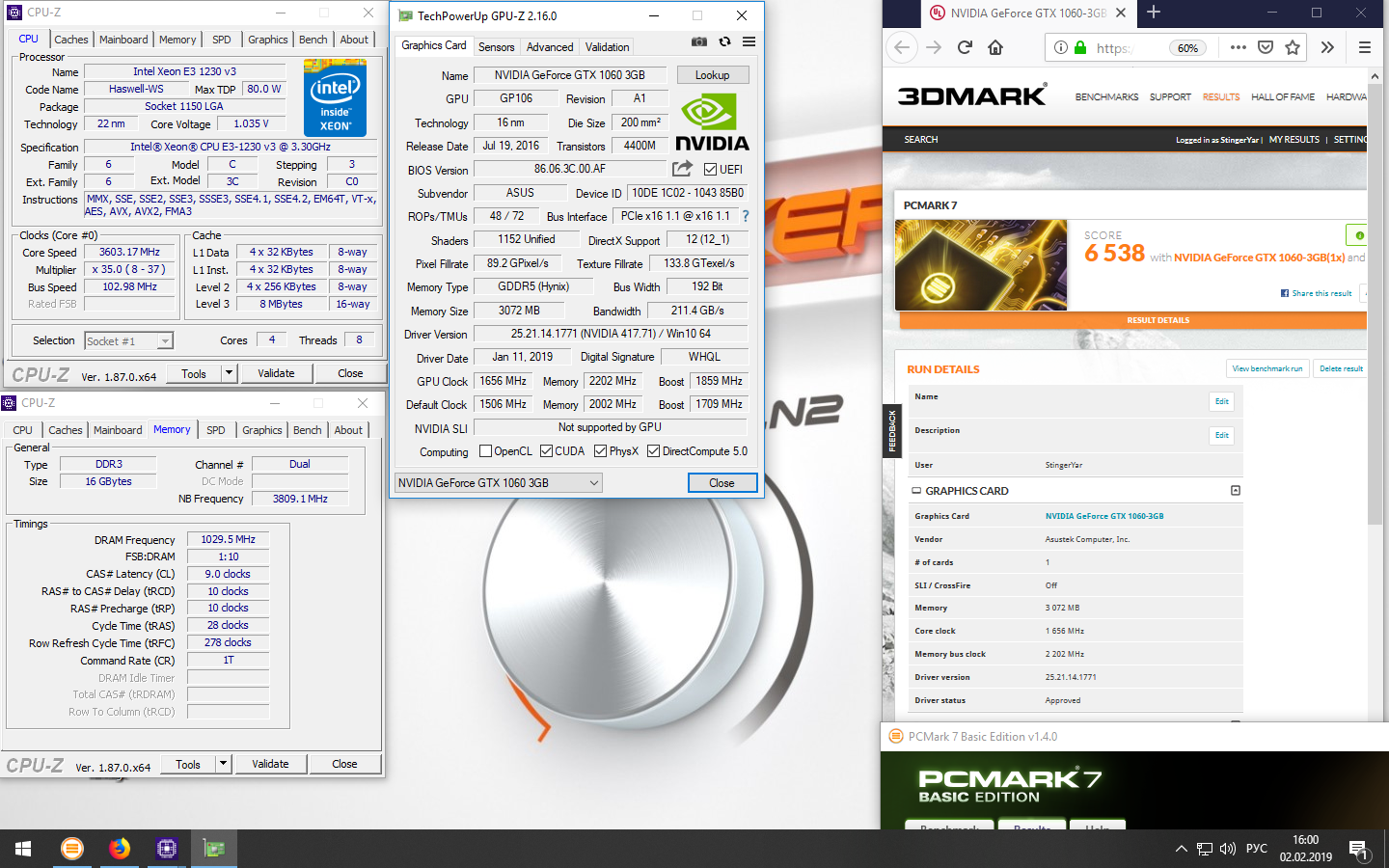Click the PCMark 7 result thumbnail
This screenshot has width=1389, height=868.
pyautogui.click(x=981, y=264)
